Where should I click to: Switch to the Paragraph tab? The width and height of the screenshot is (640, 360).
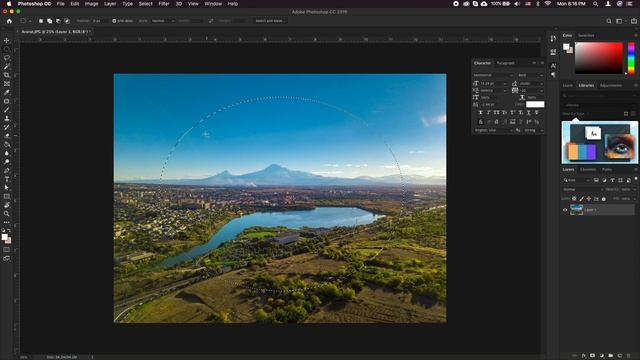[x=506, y=63]
